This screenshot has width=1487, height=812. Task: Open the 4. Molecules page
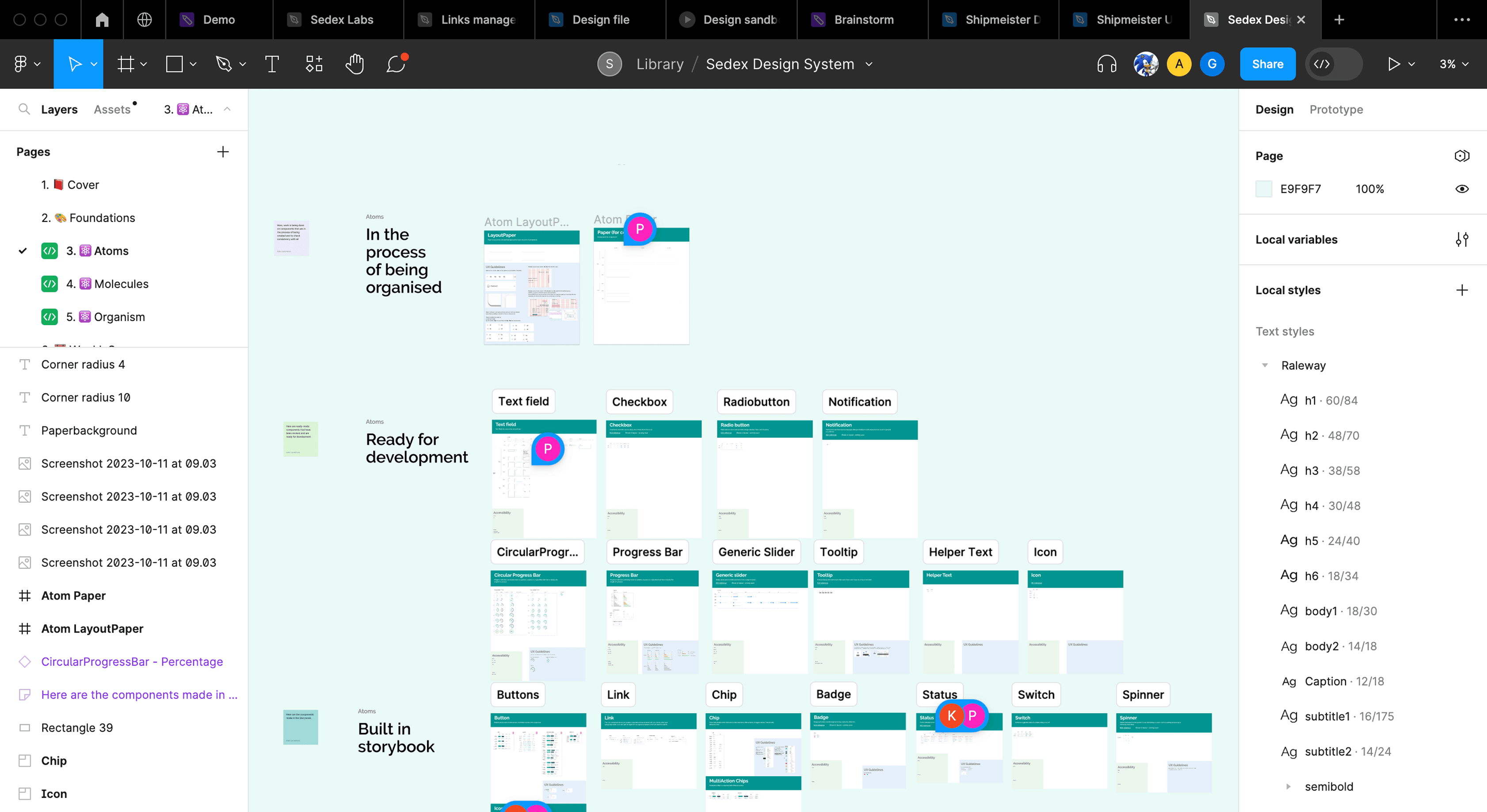click(121, 284)
